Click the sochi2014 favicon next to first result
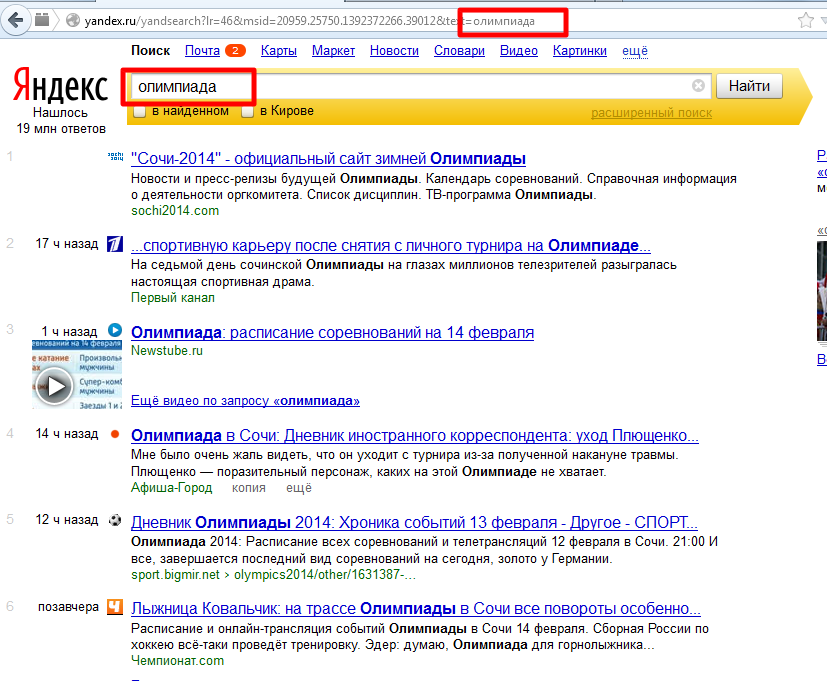This screenshot has width=827, height=681. (x=116, y=157)
